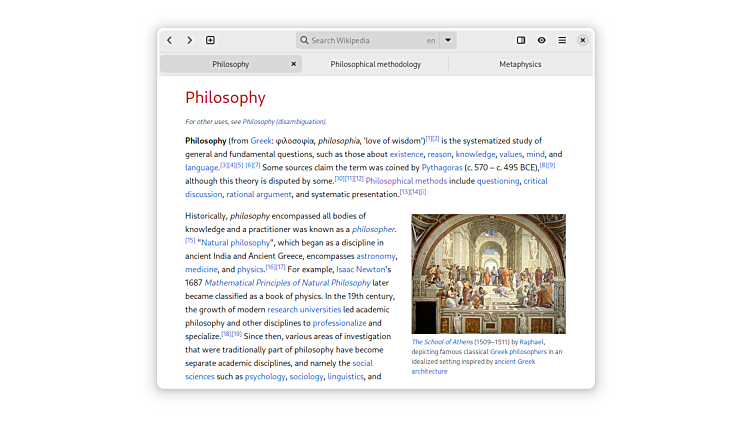Click inside the Search Wikipedia field
The image size is (752, 423).
click(365, 41)
